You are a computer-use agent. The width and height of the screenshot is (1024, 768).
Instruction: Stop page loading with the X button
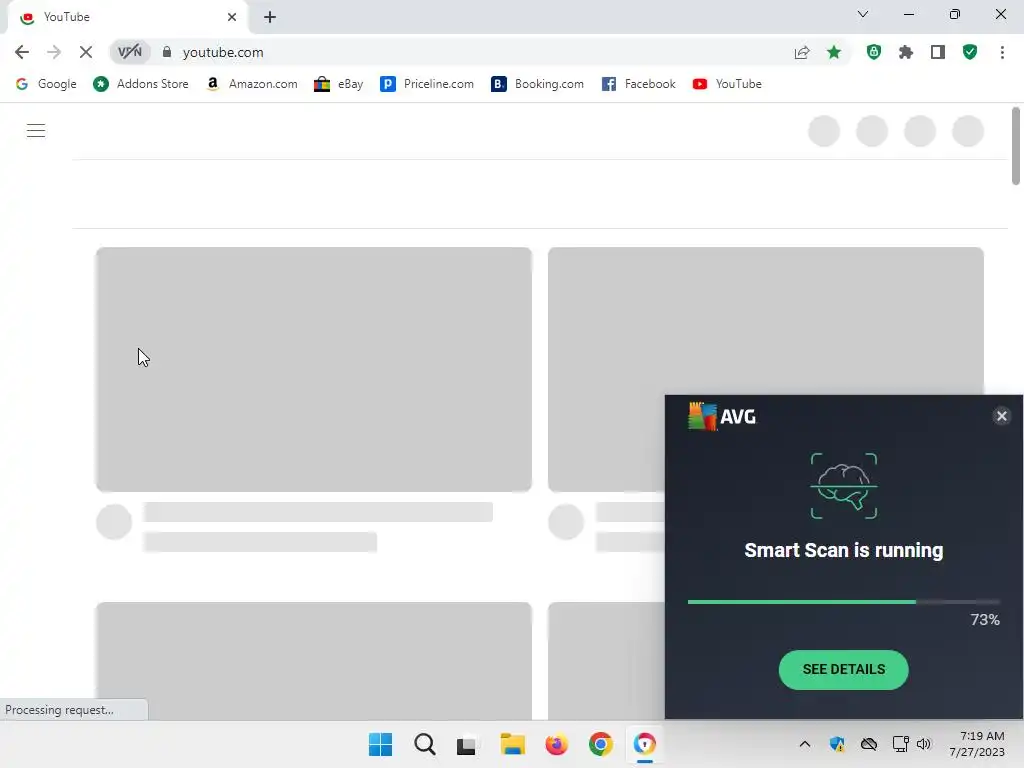[x=86, y=52]
